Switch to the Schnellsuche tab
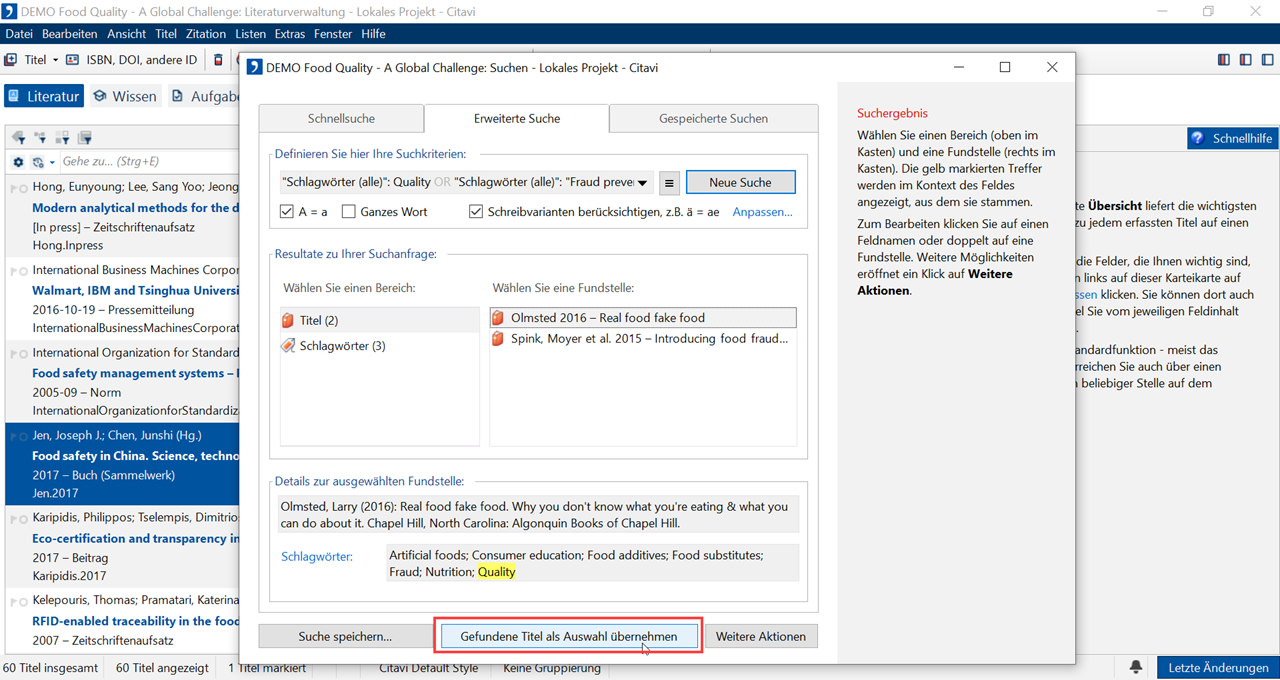 pyautogui.click(x=341, y=118)
